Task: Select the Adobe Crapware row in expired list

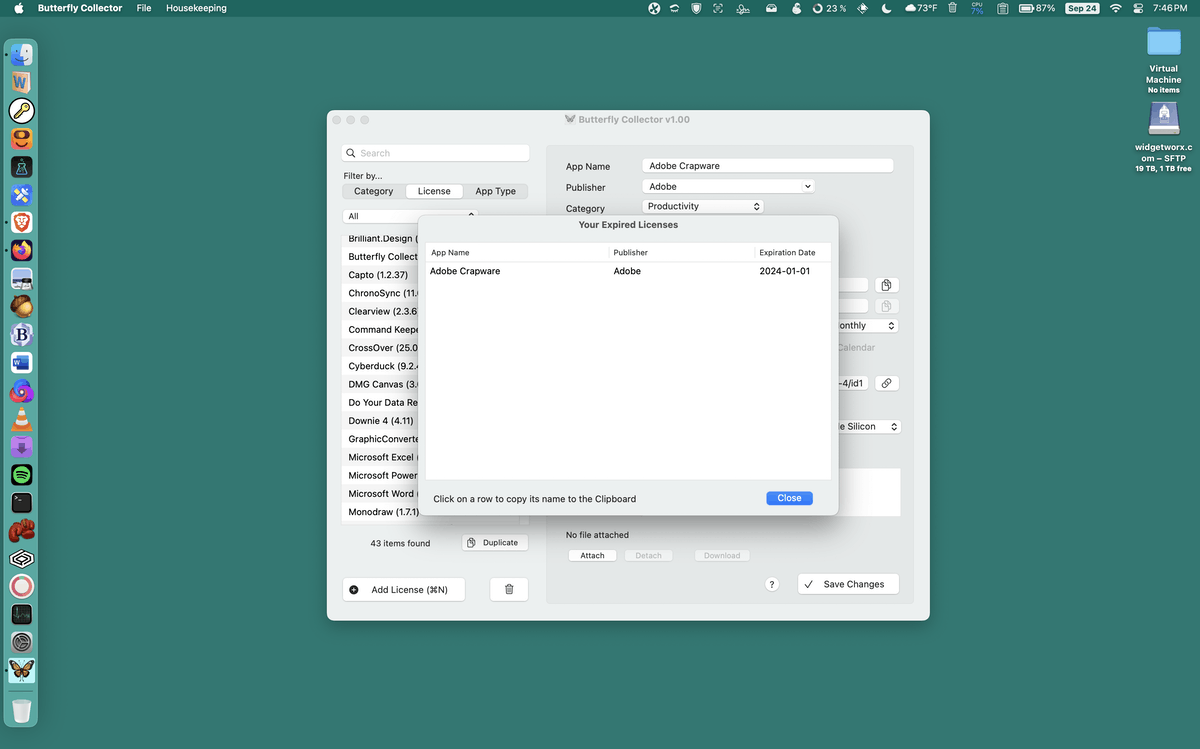Action: click(628, 271)
